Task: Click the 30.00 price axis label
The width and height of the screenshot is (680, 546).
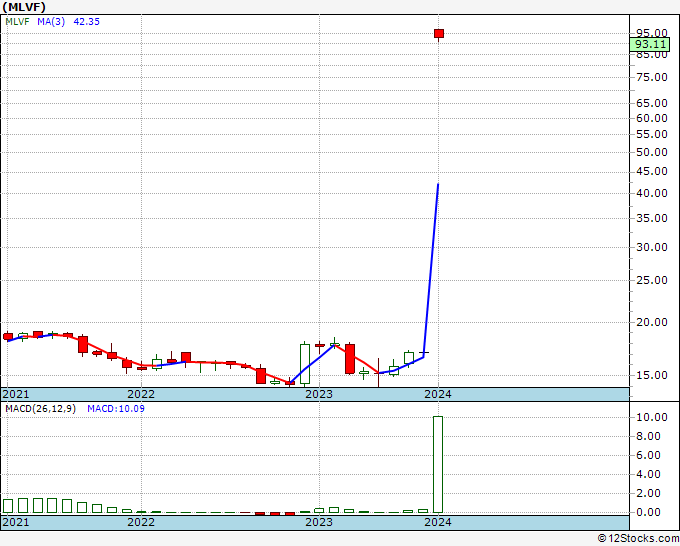Action: click(652, 247)
